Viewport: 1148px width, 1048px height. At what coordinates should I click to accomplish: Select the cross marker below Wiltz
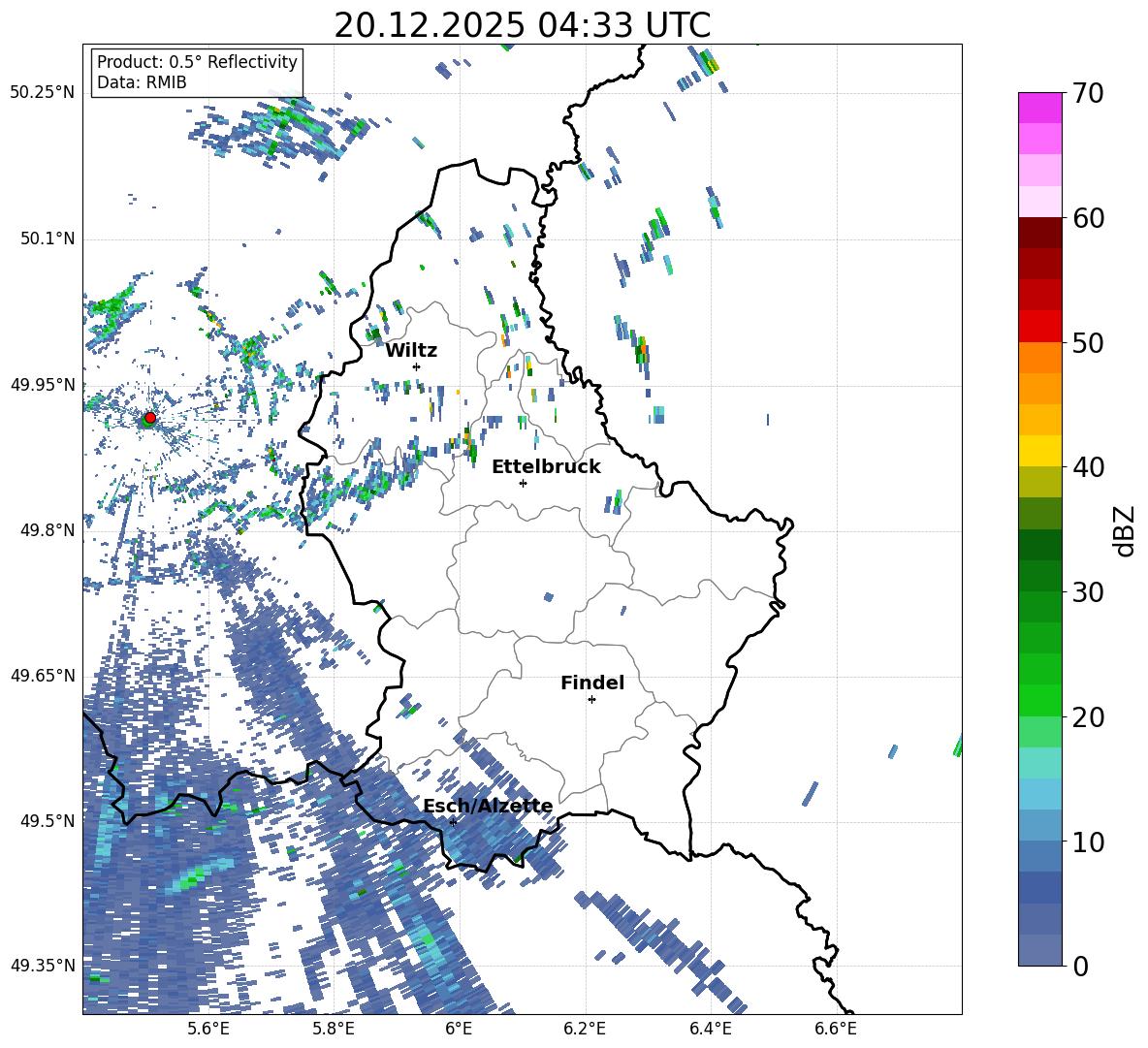click(417, 366)
